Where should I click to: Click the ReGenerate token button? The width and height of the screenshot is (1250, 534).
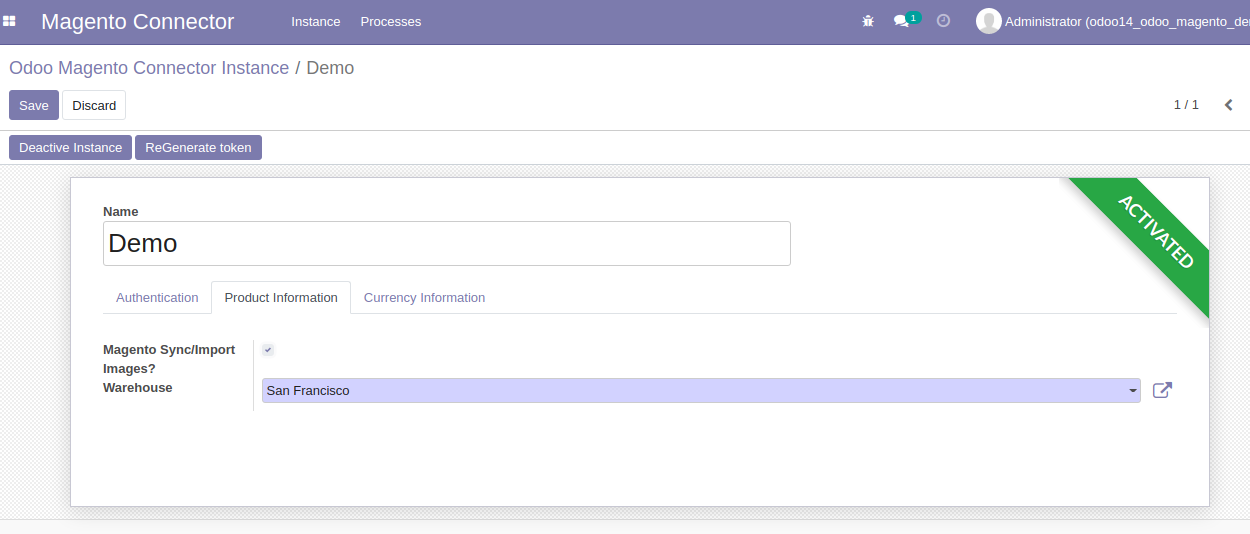198,148
